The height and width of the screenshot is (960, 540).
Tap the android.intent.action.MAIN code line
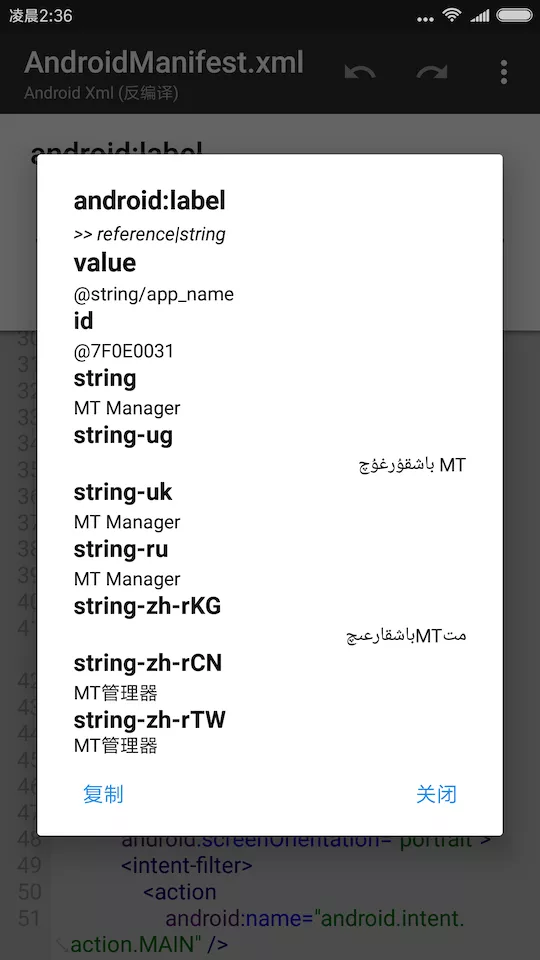(267, 931)
